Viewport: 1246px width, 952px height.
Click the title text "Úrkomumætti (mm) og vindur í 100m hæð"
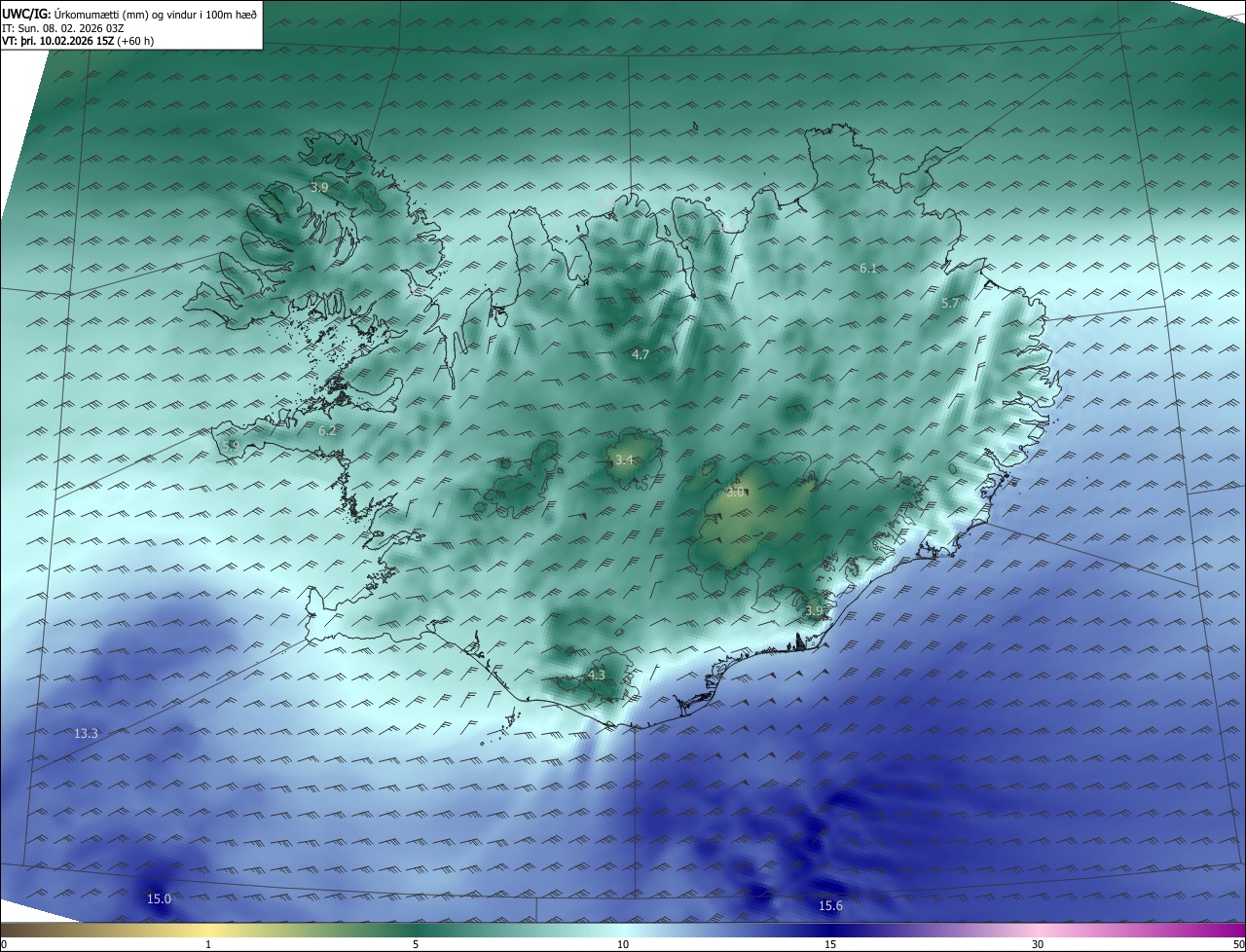tap(156, 15)
